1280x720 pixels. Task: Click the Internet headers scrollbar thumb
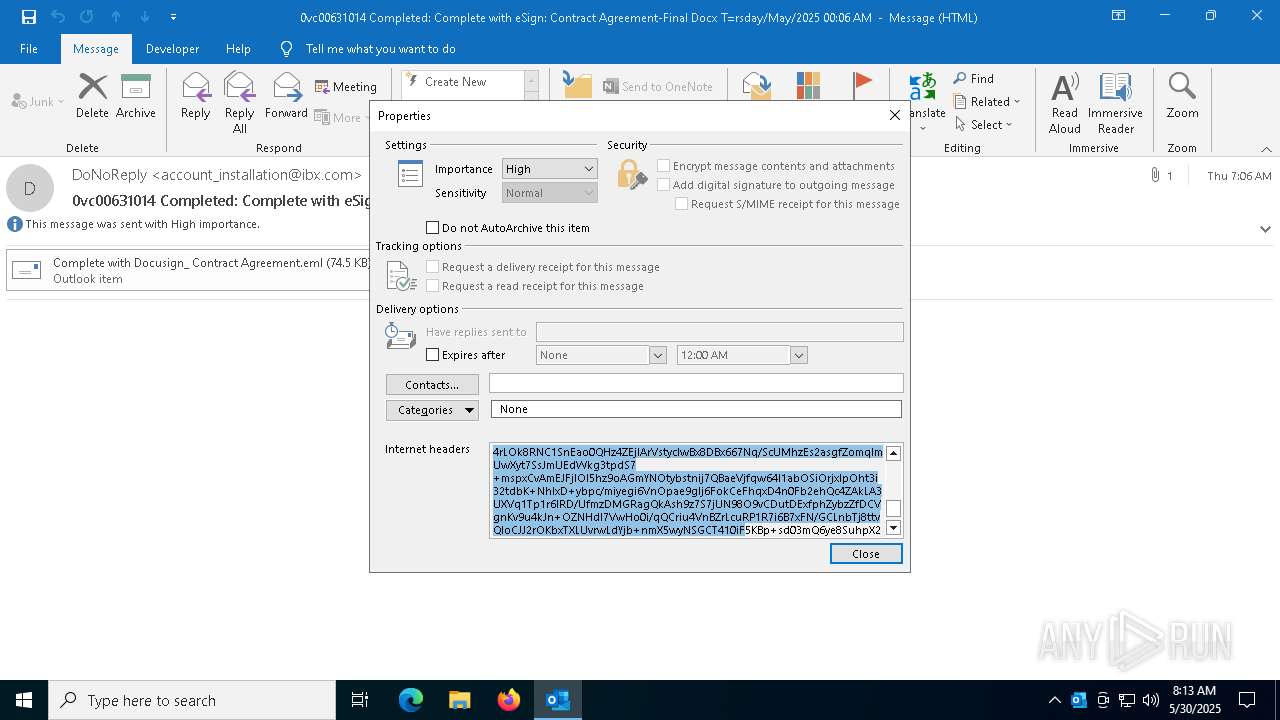click(894, 509)
